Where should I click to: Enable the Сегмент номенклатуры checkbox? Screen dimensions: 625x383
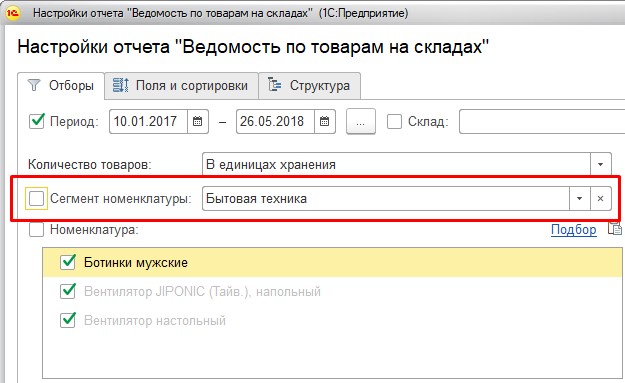(x=36, y=198)
